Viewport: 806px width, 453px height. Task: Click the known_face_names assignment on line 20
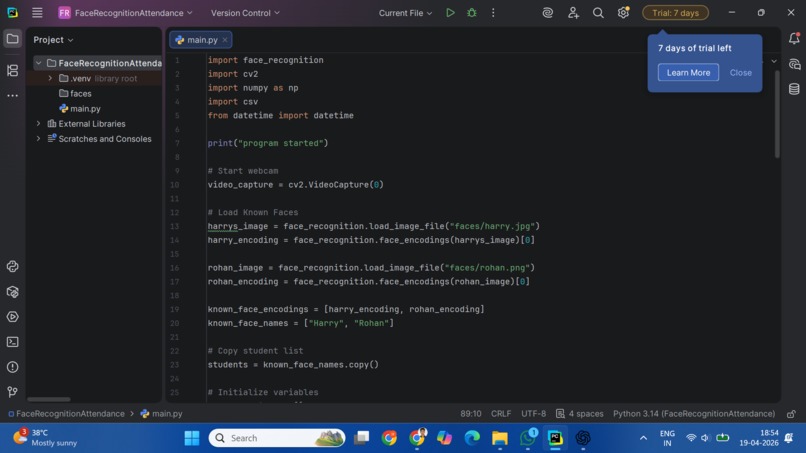click(301, 323)
